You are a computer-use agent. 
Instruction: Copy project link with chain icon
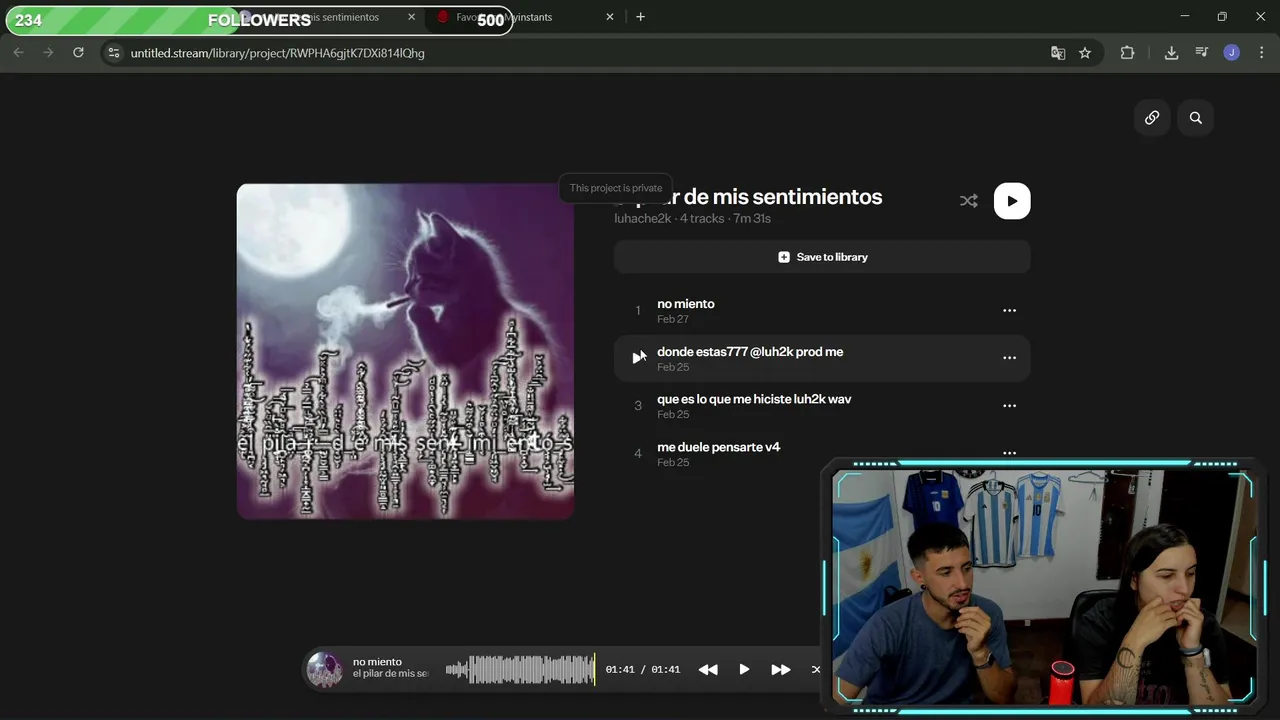point(1152,118)
